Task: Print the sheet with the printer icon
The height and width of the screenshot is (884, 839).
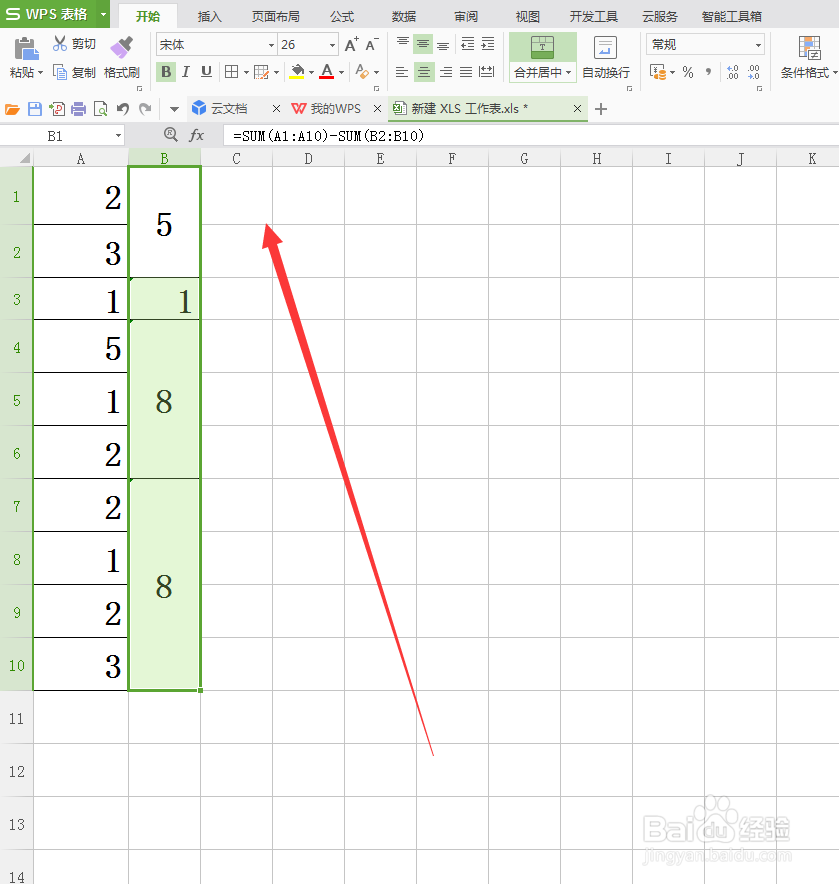Action: pos(78,109)
